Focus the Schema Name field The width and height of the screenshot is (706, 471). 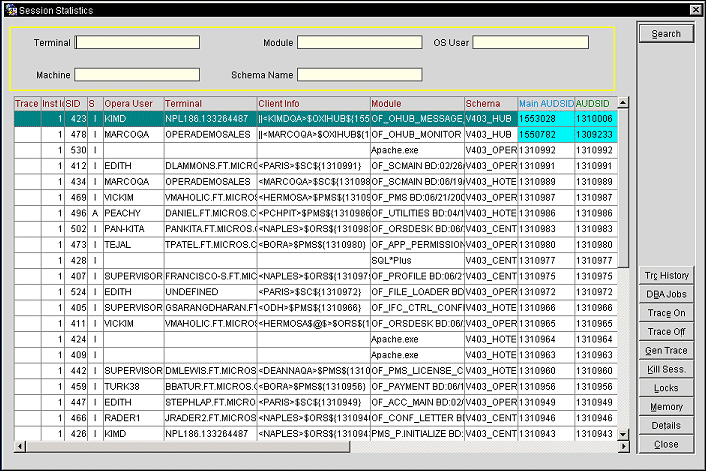[x=359, y=74]
